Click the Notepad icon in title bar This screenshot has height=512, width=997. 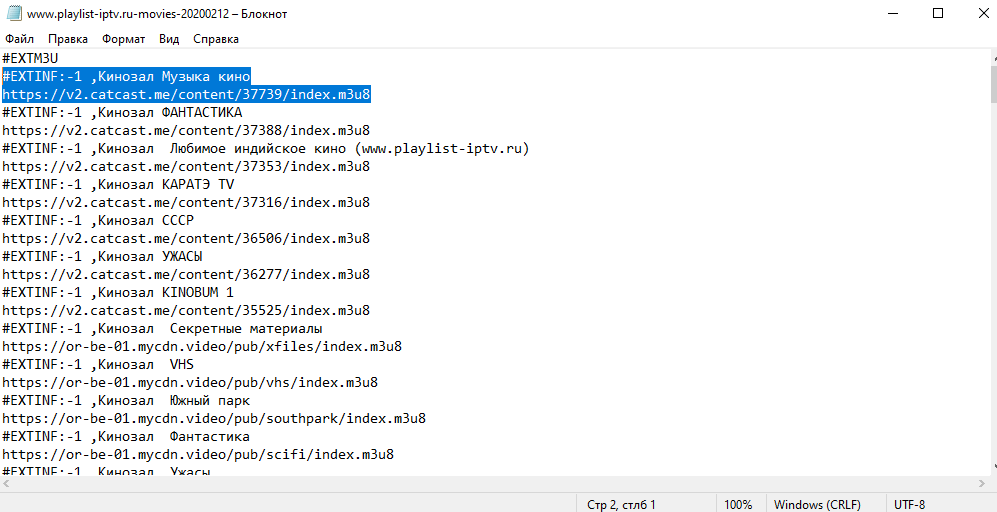(12, 14)
